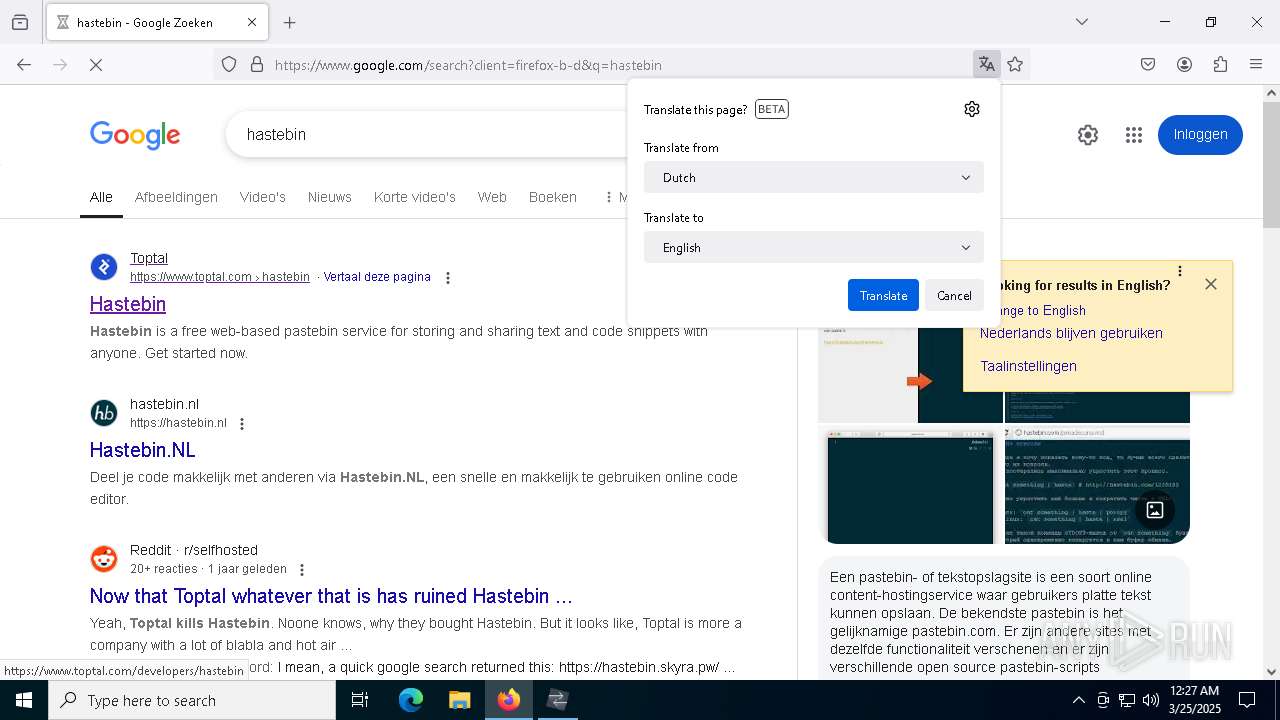The image size is (1280, 720).
Task: Open Google settings gear
Action: coord(1088,135)
